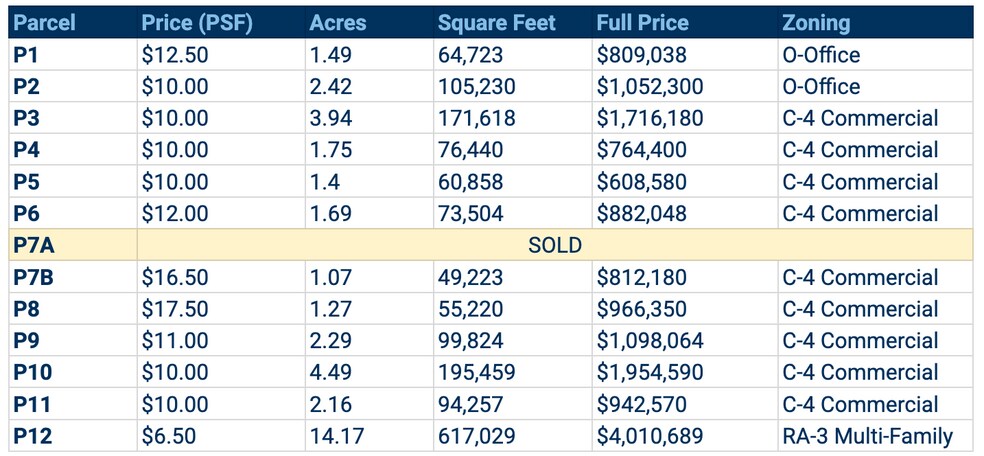The height and width of the screenshot is (456, 984).
Task: Click the O-Office zoning cell for P2
Action: click(x=821, y=86)
